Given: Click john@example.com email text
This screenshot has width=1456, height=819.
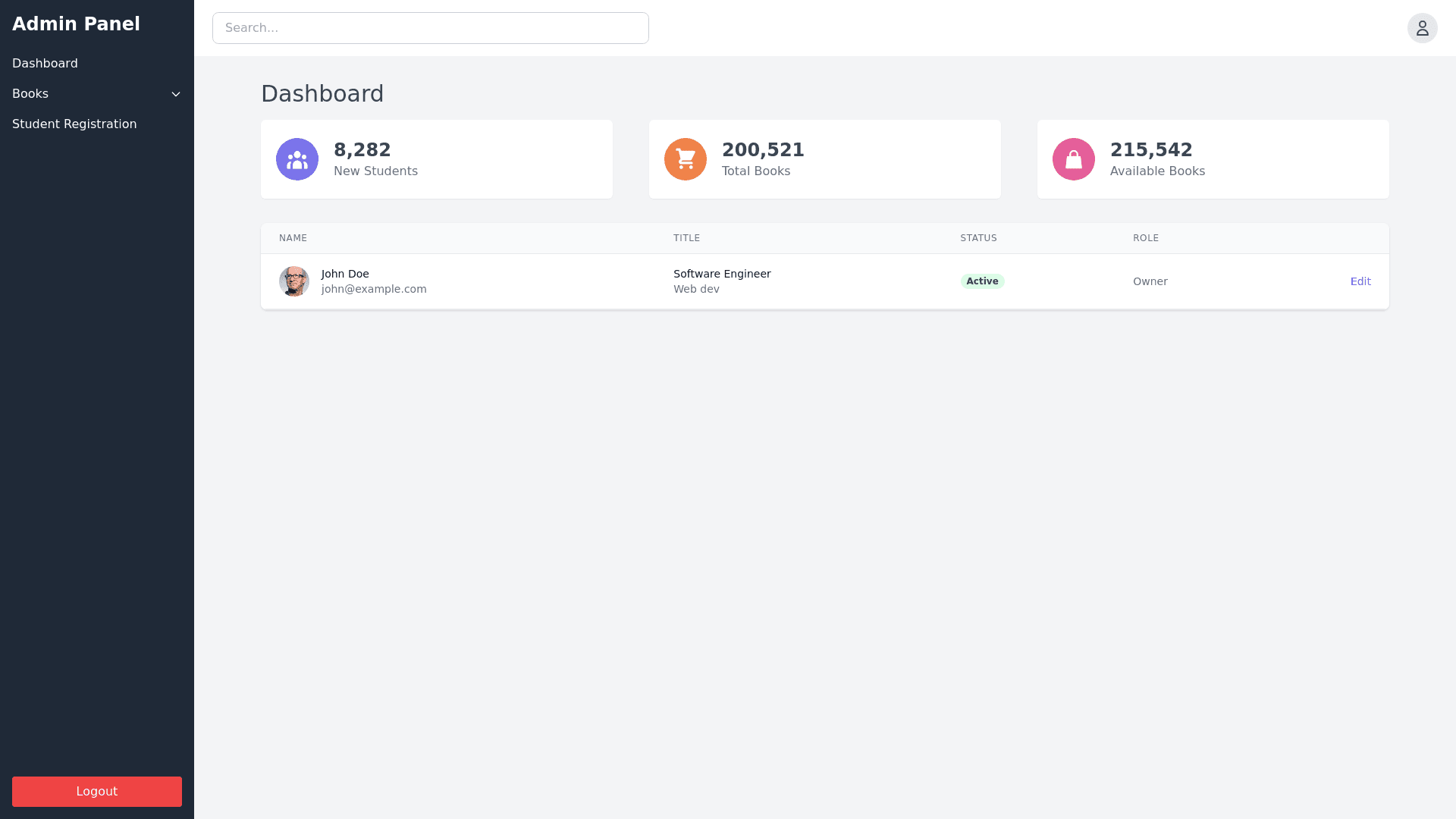Looking at the screenshot, I should click(x=373, y=289).
